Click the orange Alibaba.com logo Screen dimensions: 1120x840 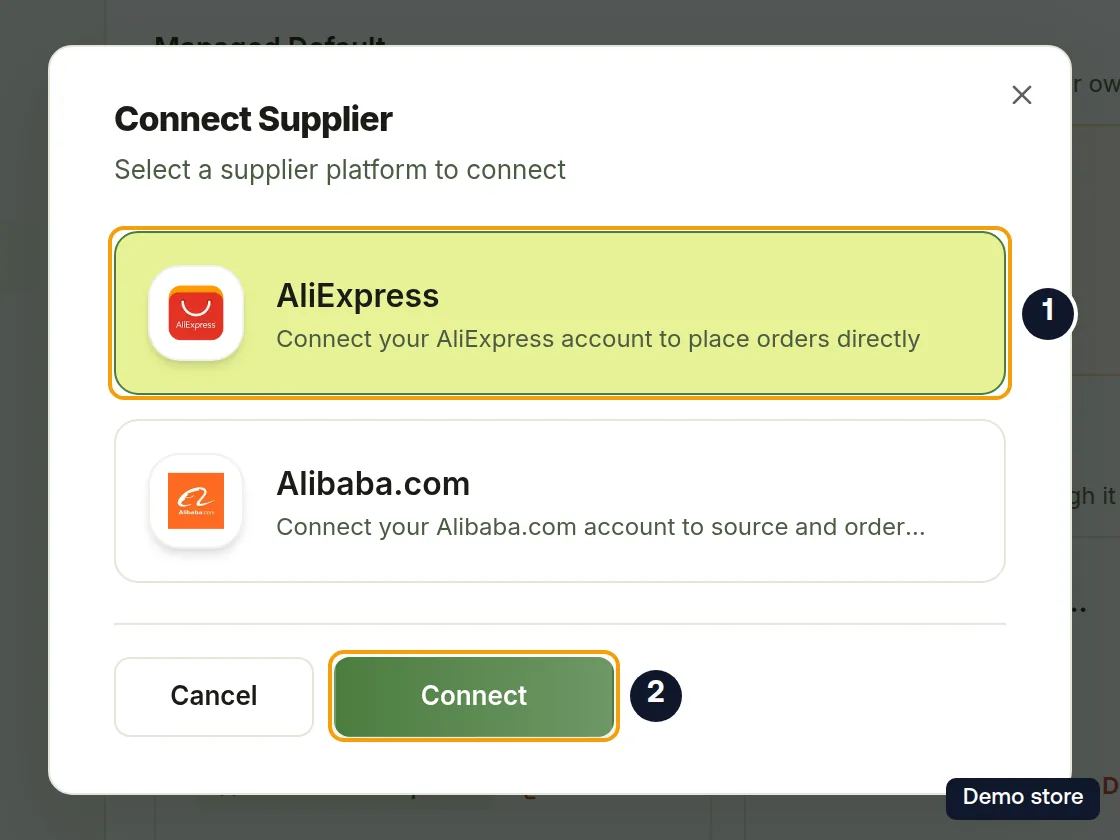(196, 501)
